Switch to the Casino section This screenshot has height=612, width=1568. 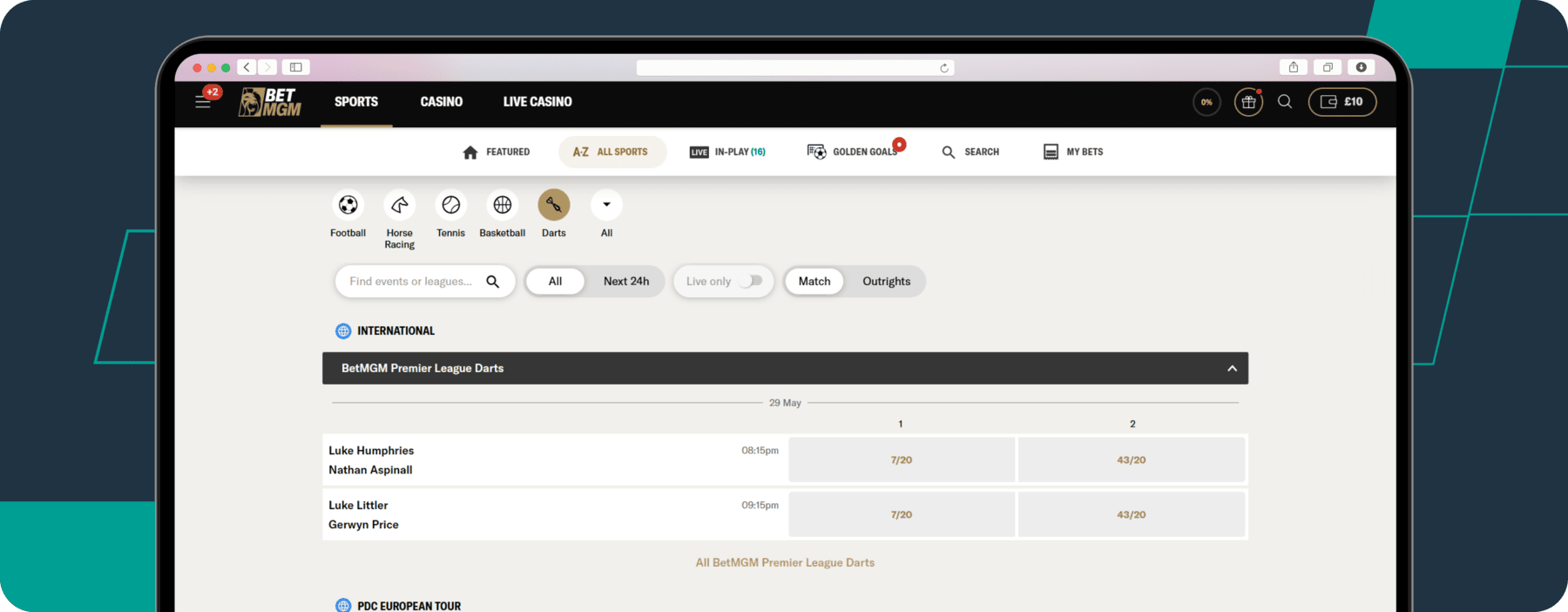click(442, 102)
